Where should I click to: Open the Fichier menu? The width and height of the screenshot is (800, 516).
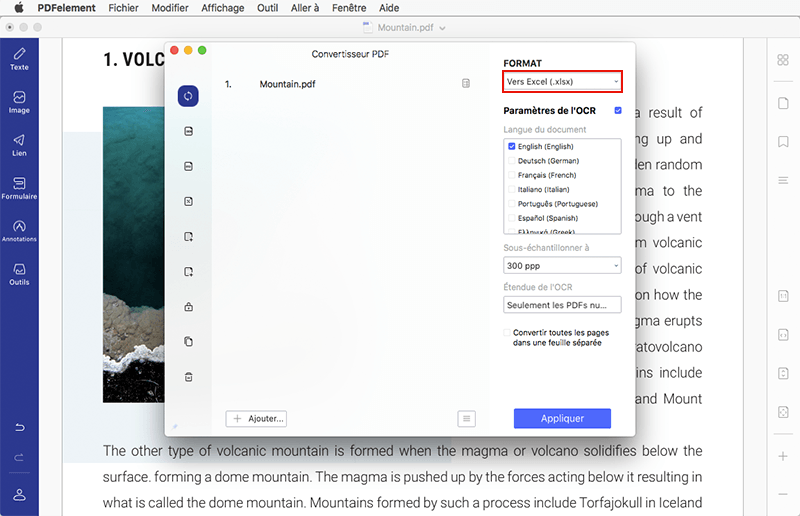pyautogui.click(x=123, y=8)
